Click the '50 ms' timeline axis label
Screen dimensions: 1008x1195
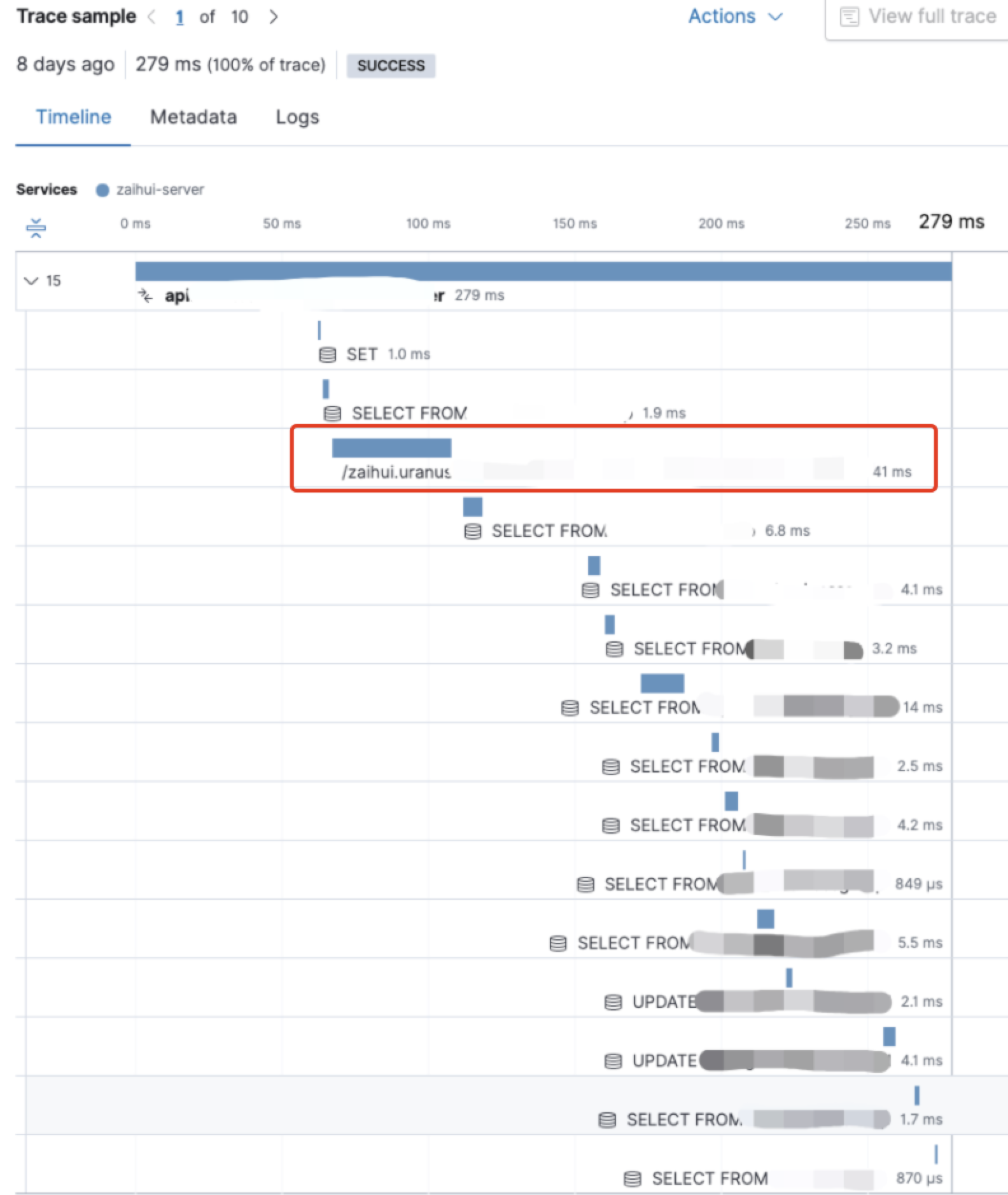point(282,224)
